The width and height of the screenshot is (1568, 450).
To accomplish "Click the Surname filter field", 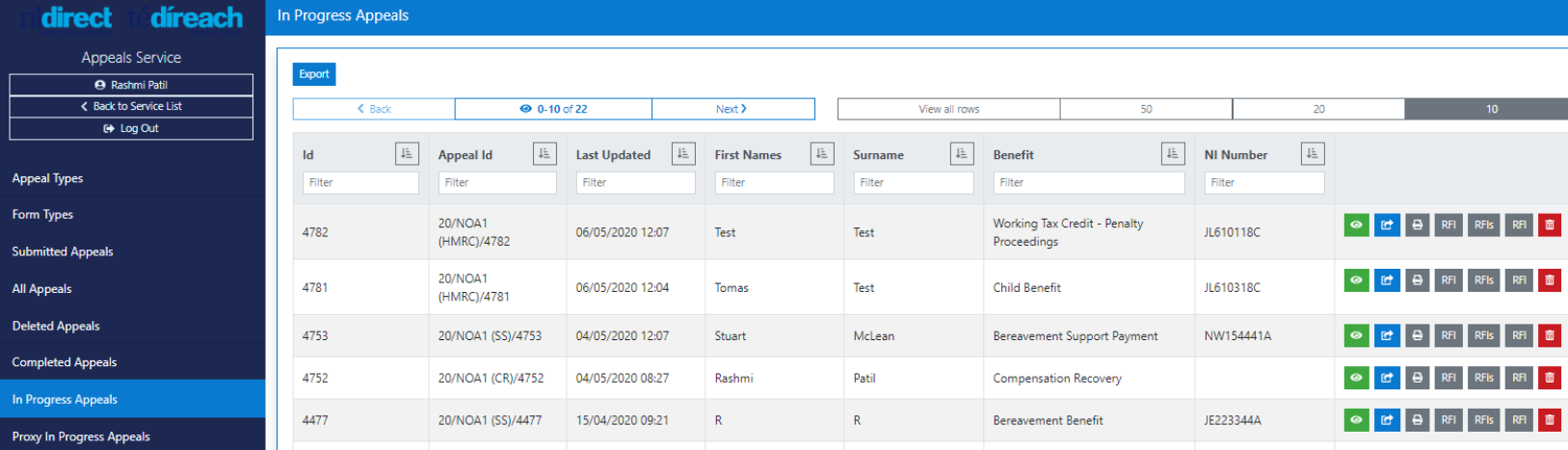I will pos(914,182).
